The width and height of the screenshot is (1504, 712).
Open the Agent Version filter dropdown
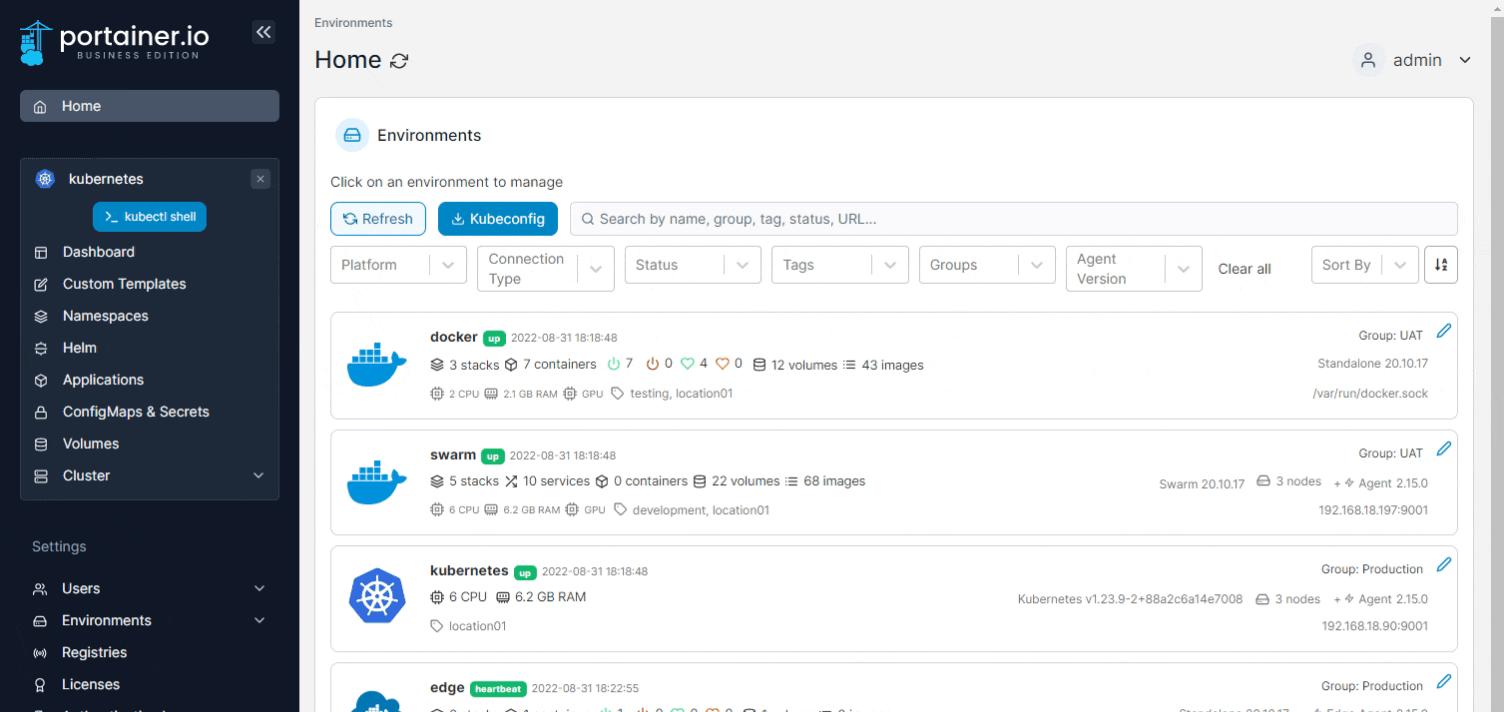coord(1134,269)
